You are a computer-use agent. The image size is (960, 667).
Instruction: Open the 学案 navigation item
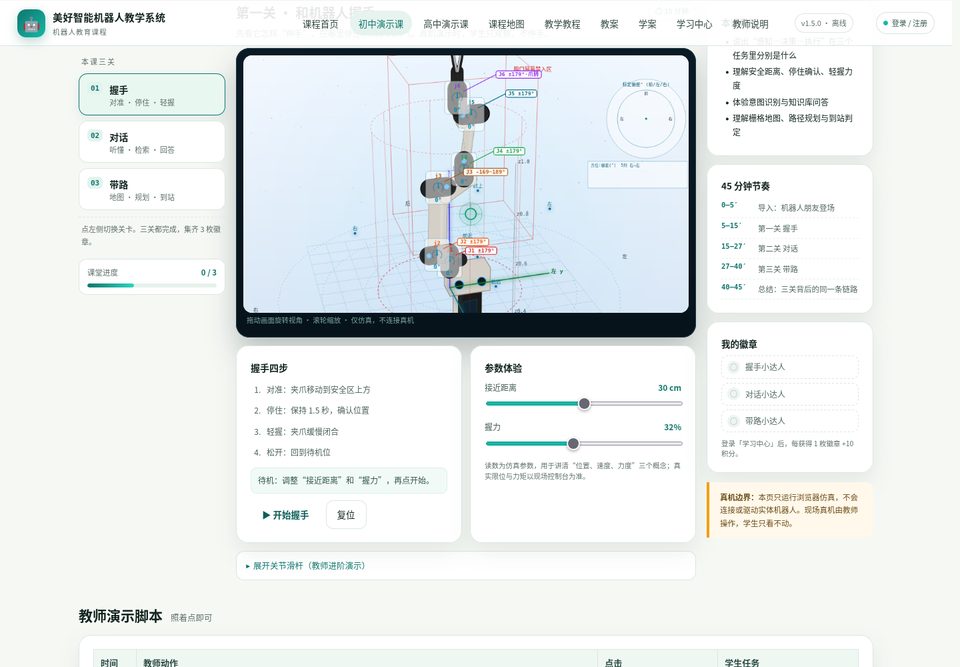point(647,24)
